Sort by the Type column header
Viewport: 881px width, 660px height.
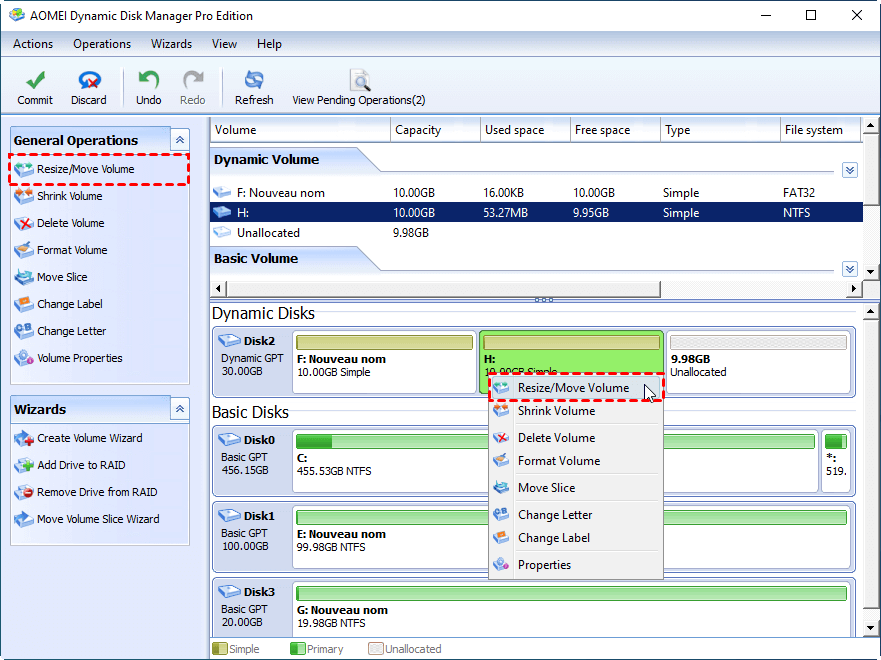pos(720,130)
